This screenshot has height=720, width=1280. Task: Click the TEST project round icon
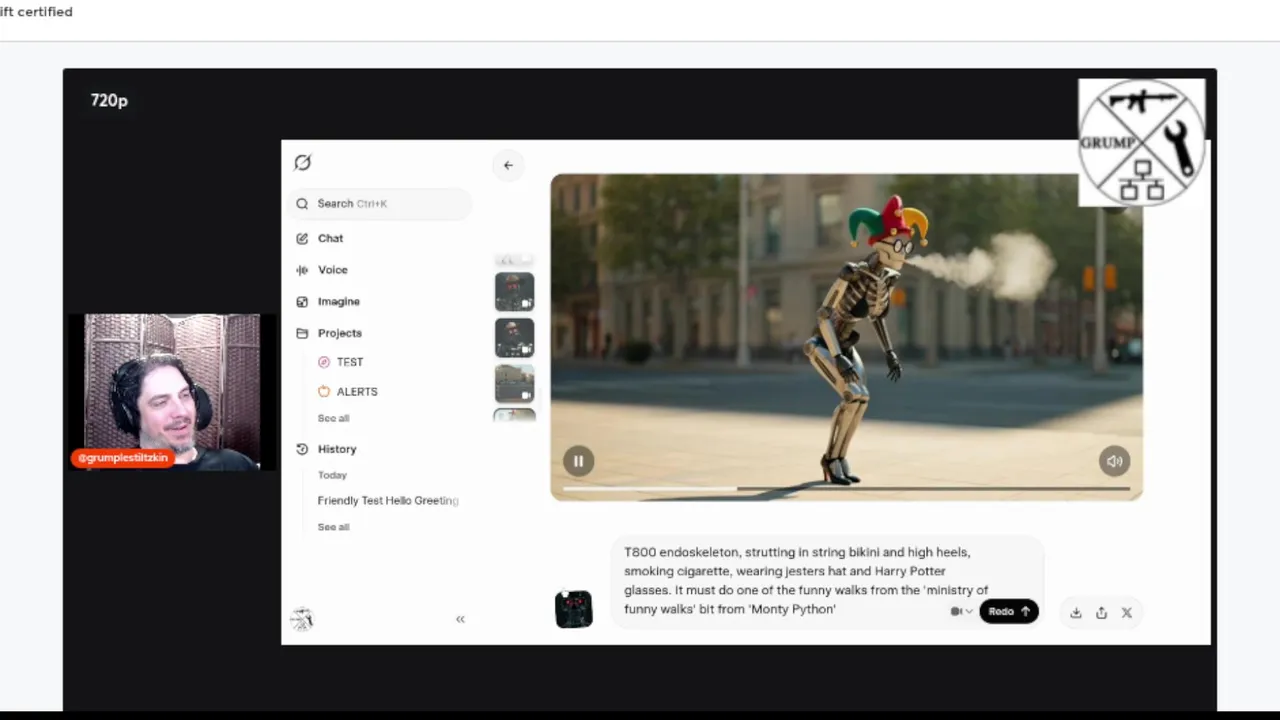point(323,362)
